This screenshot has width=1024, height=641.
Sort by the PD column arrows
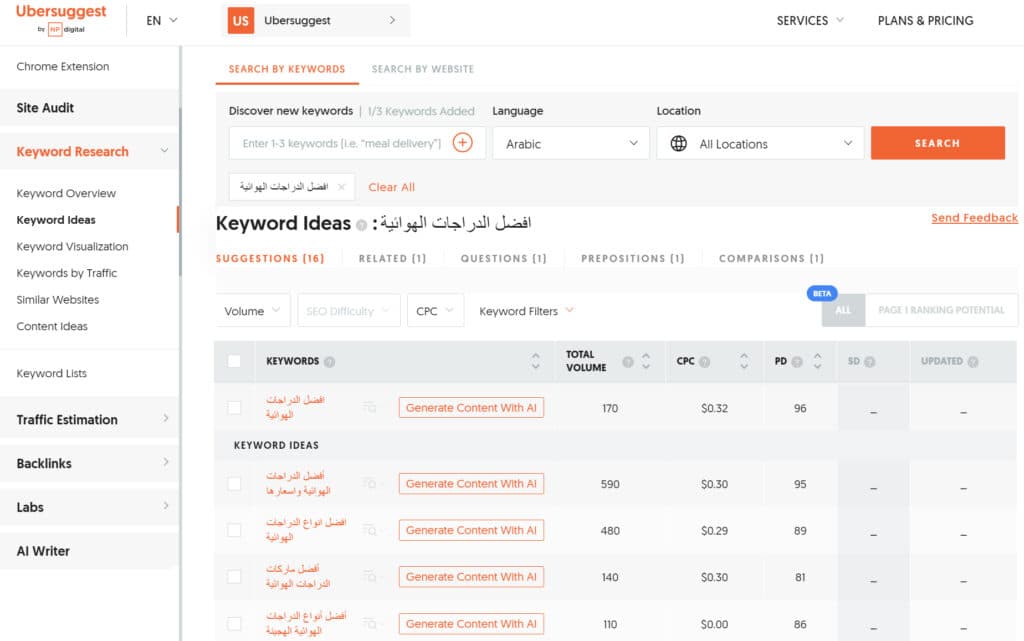(818, 361)
